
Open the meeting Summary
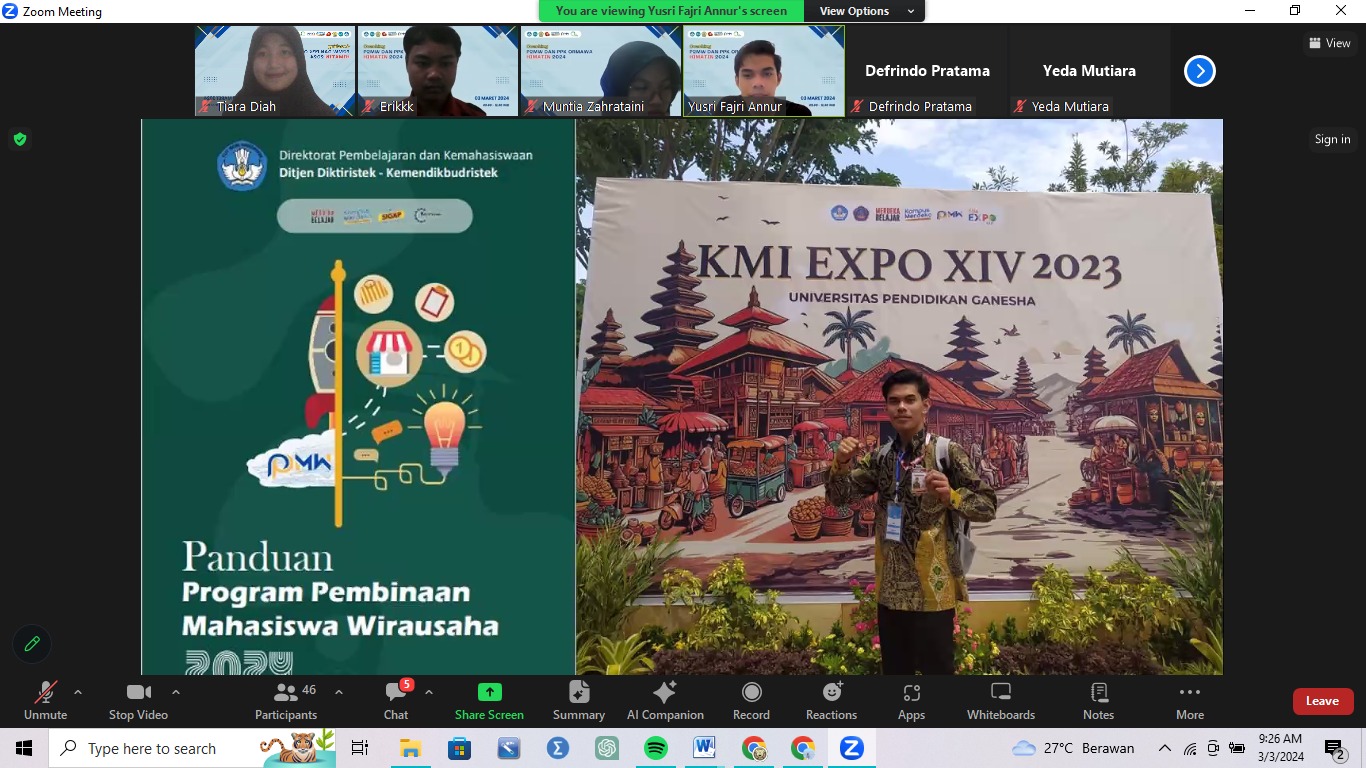(579, 700)
